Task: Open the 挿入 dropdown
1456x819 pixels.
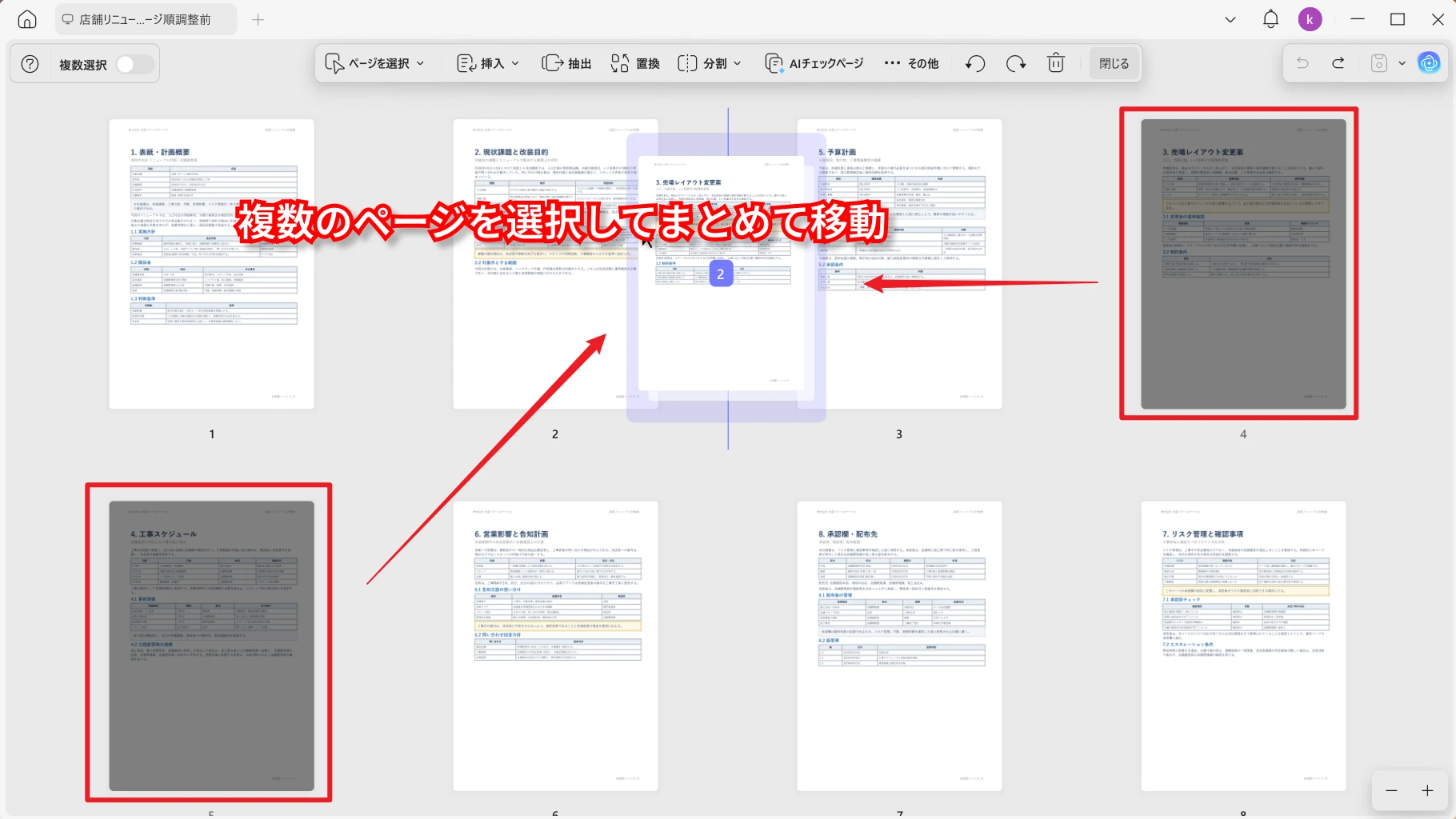Action: pyautogui.click(x=488, y=63)
